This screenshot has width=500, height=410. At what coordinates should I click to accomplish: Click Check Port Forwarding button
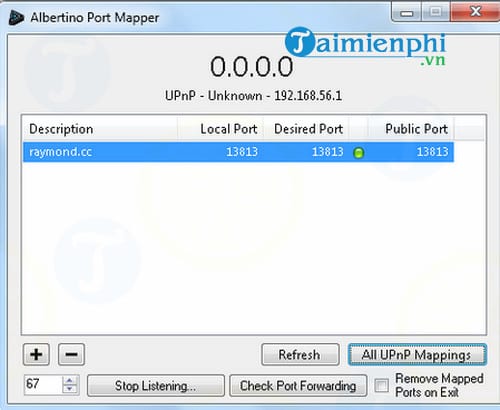[298, 386]
